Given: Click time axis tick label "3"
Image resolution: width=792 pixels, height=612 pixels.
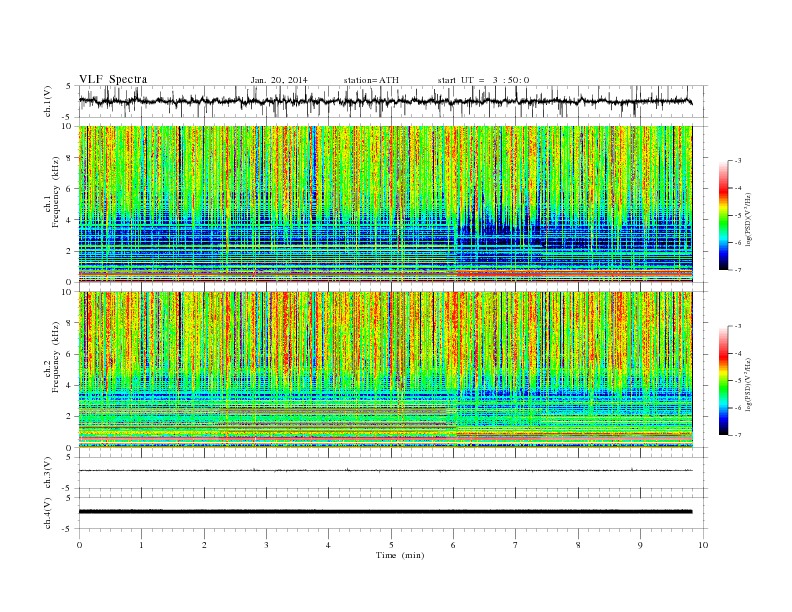Looking at the screenshot, I should tap(266, 545).
